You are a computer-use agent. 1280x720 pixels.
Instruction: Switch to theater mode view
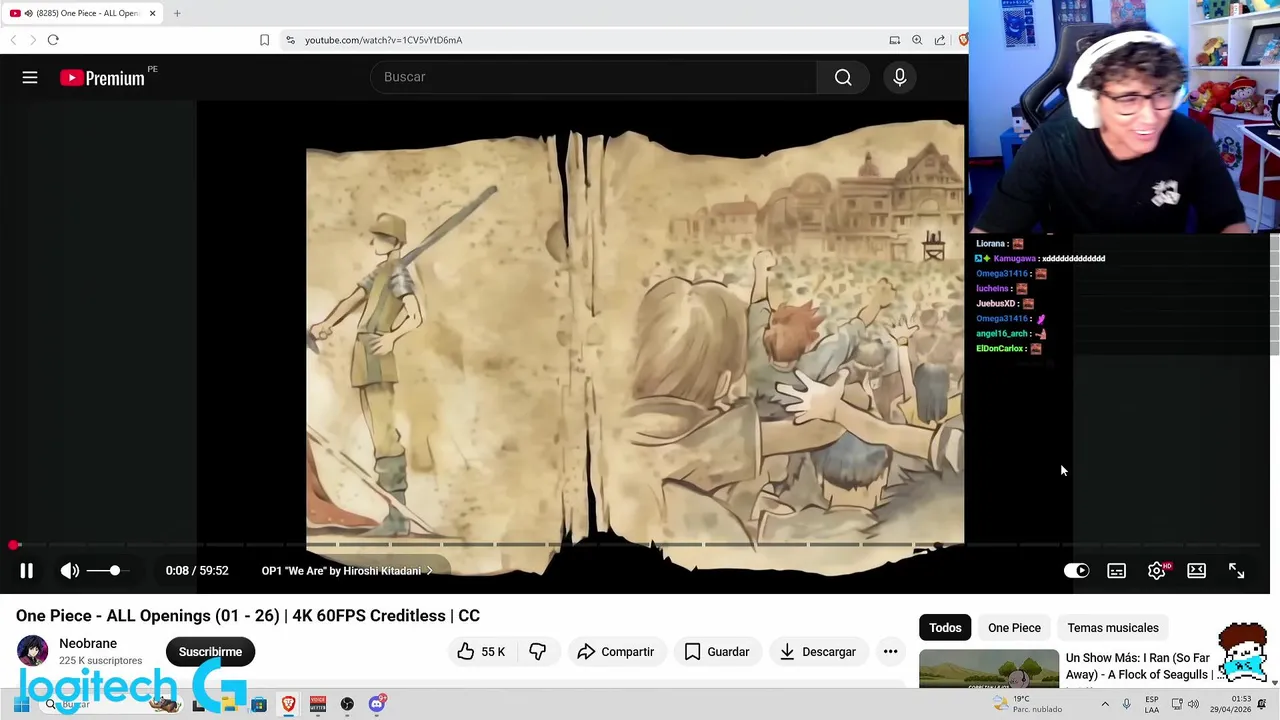click(x=1196, y=570)
